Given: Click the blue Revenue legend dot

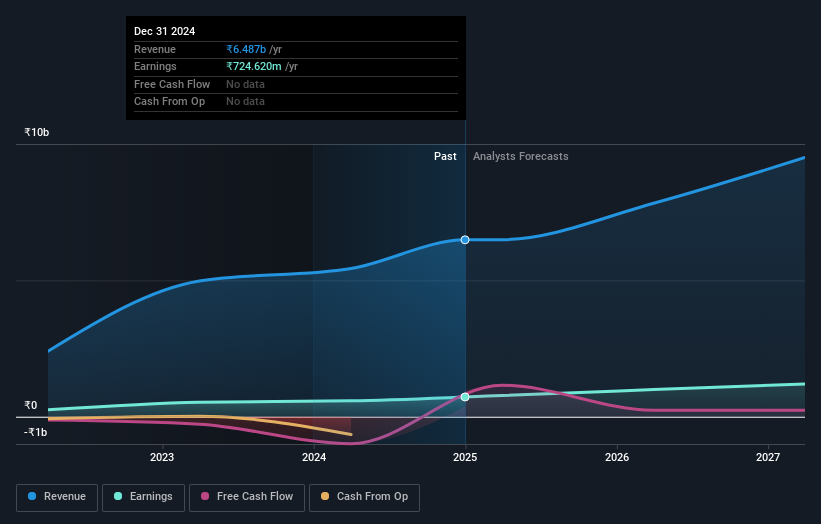Looking at the screenshot, I should tap(32, 496).
